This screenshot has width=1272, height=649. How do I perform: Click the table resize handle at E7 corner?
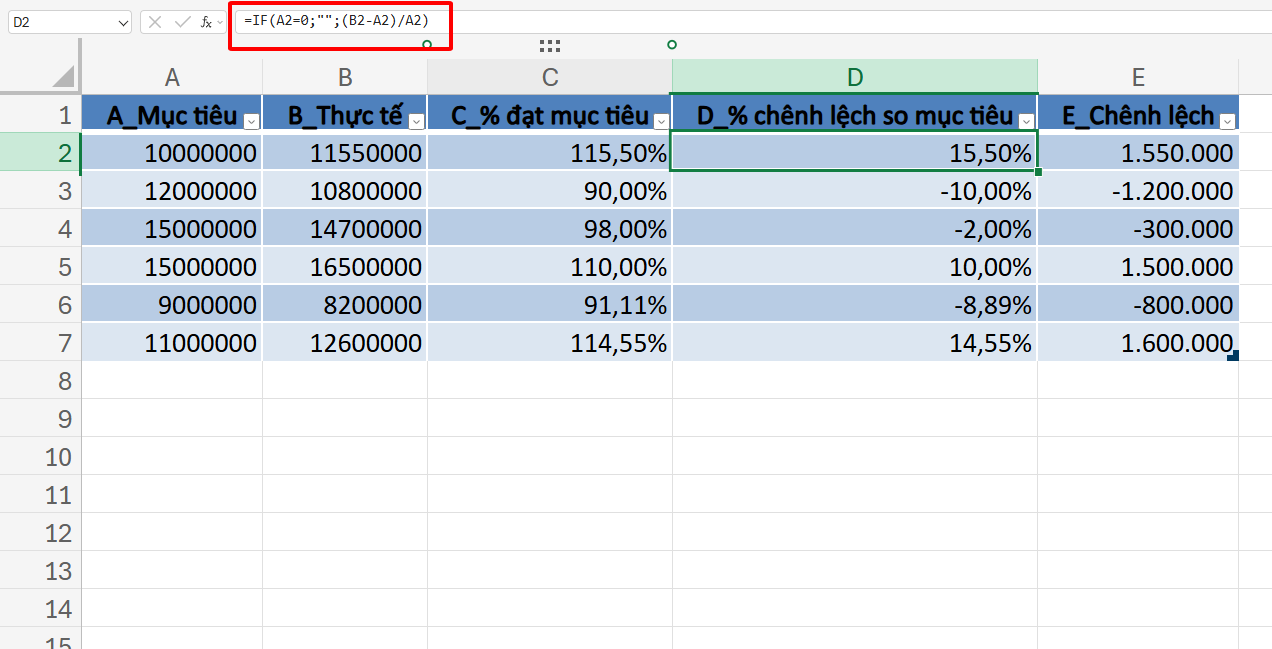(x=1233, y=355)
